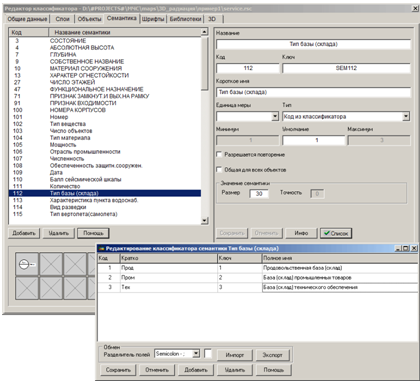Click Сохранить in the semantics classifier dialog
Viewport: 420px width, 381px height.
118,370
